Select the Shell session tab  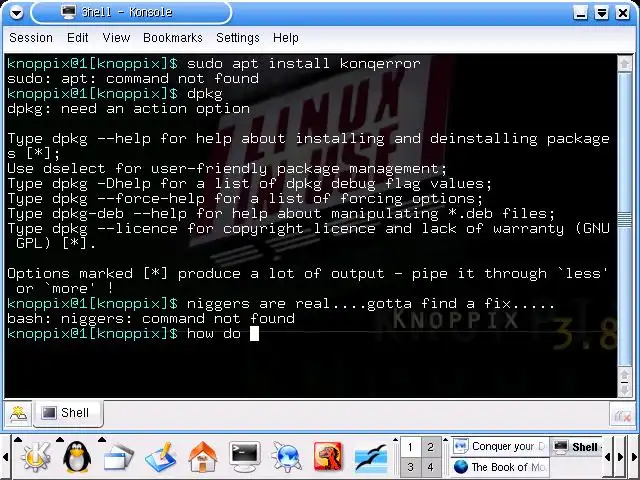tap(68, 413)
